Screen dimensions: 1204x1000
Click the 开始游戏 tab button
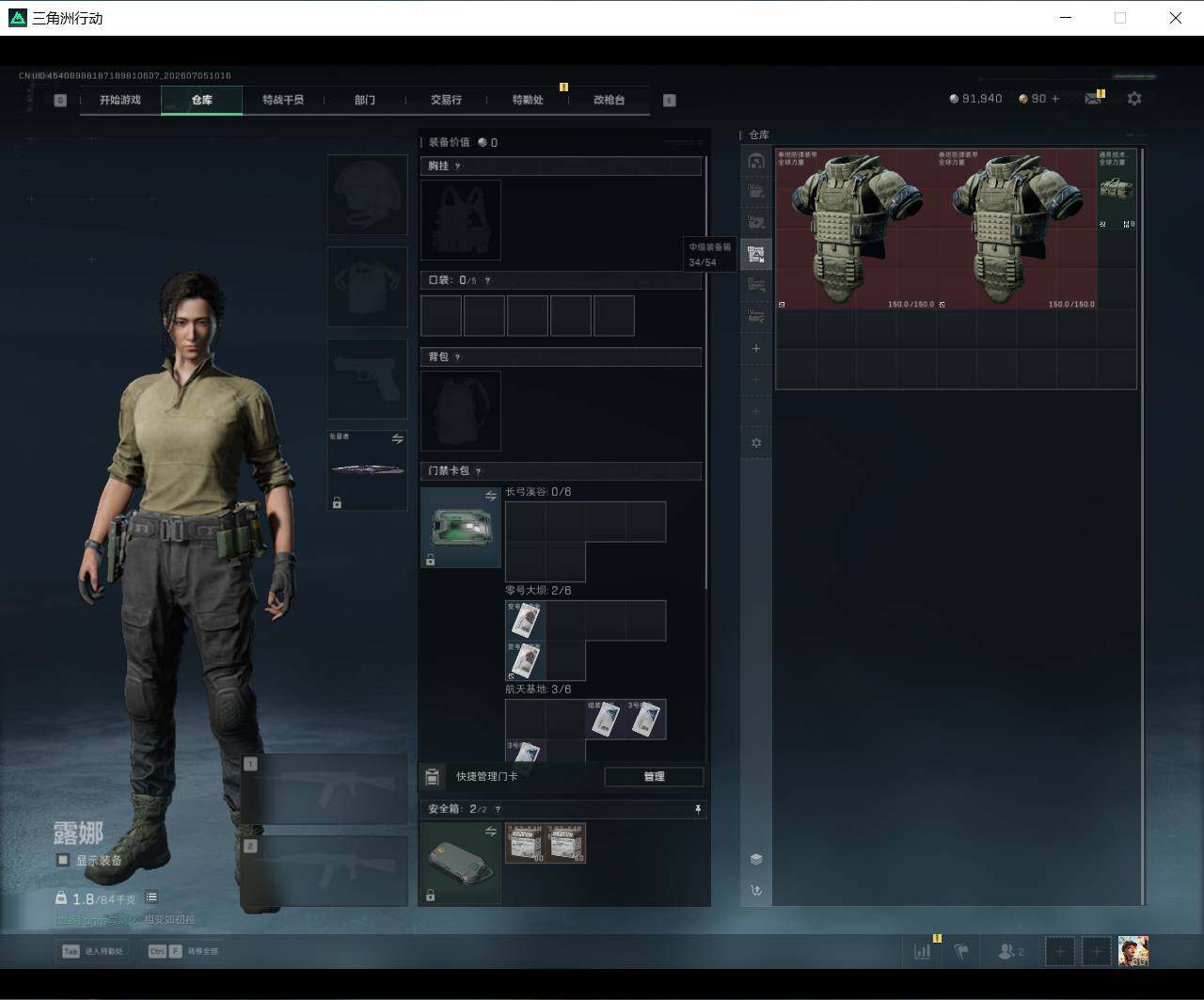click(x=120, y=100)
